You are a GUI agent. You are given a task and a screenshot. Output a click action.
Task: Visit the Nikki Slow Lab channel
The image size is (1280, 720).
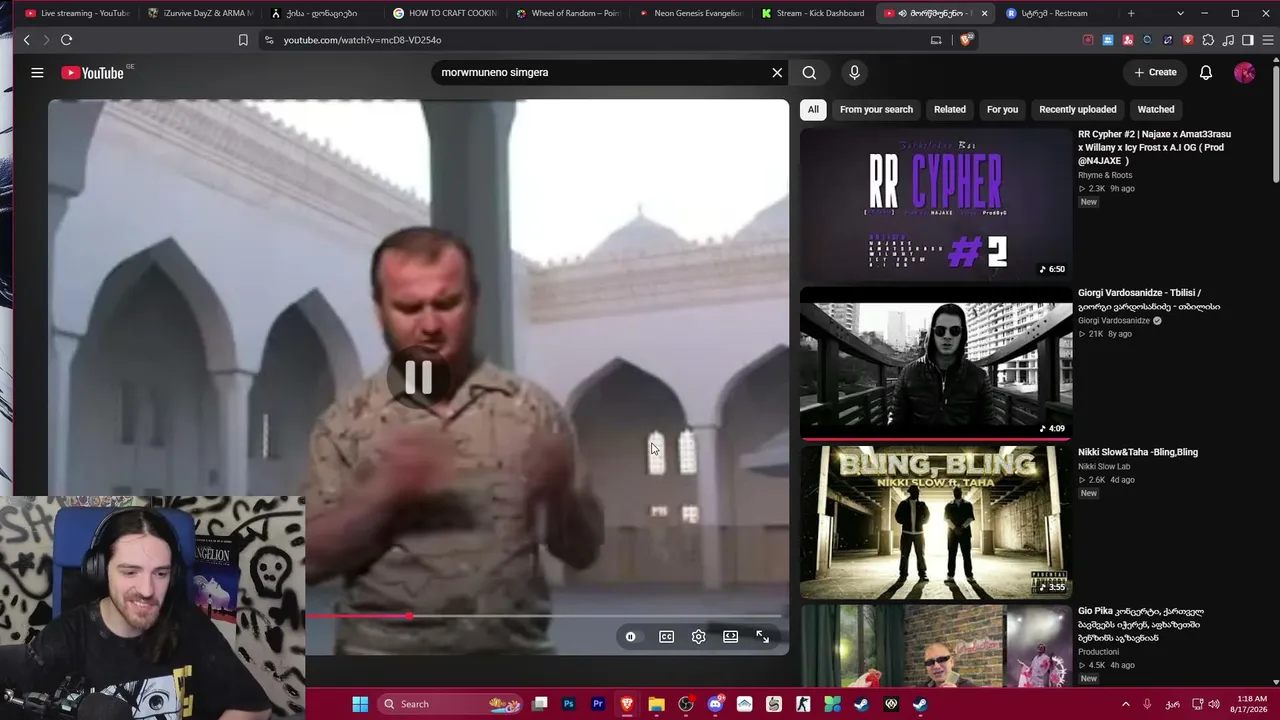[x=1104, y=467]
